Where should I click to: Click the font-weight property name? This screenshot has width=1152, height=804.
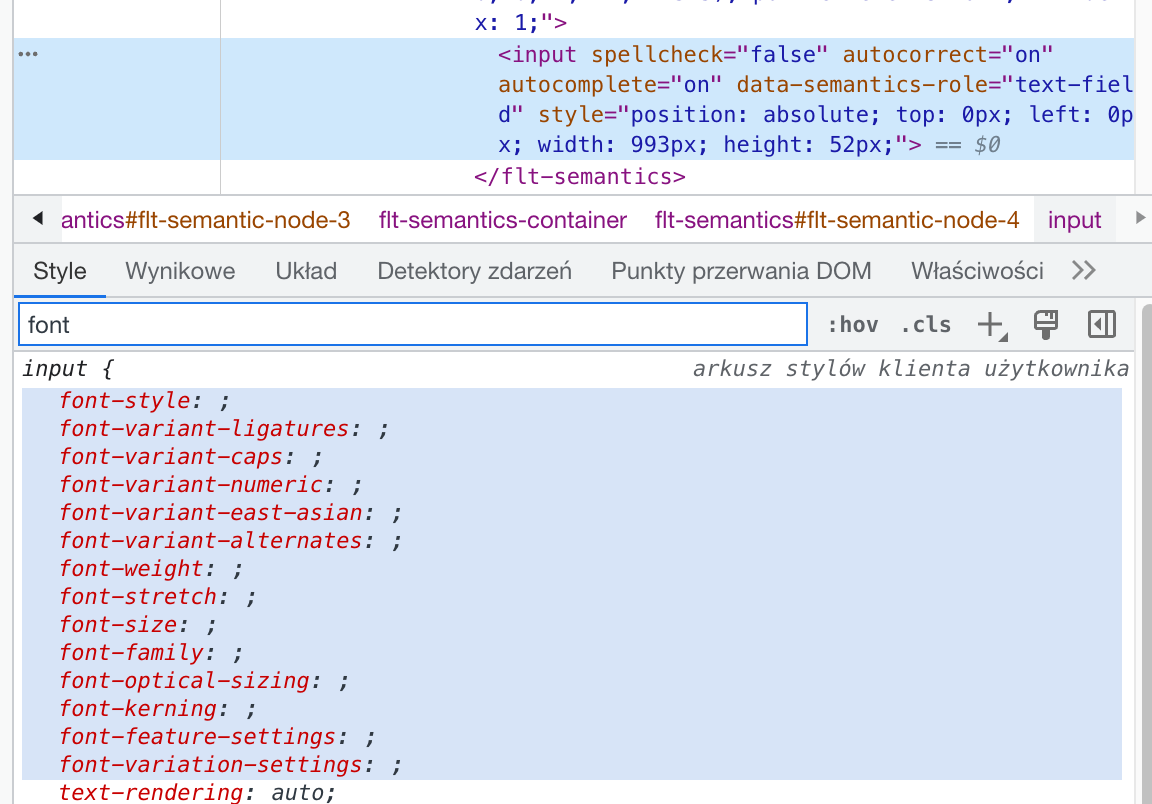coord(130,568)
